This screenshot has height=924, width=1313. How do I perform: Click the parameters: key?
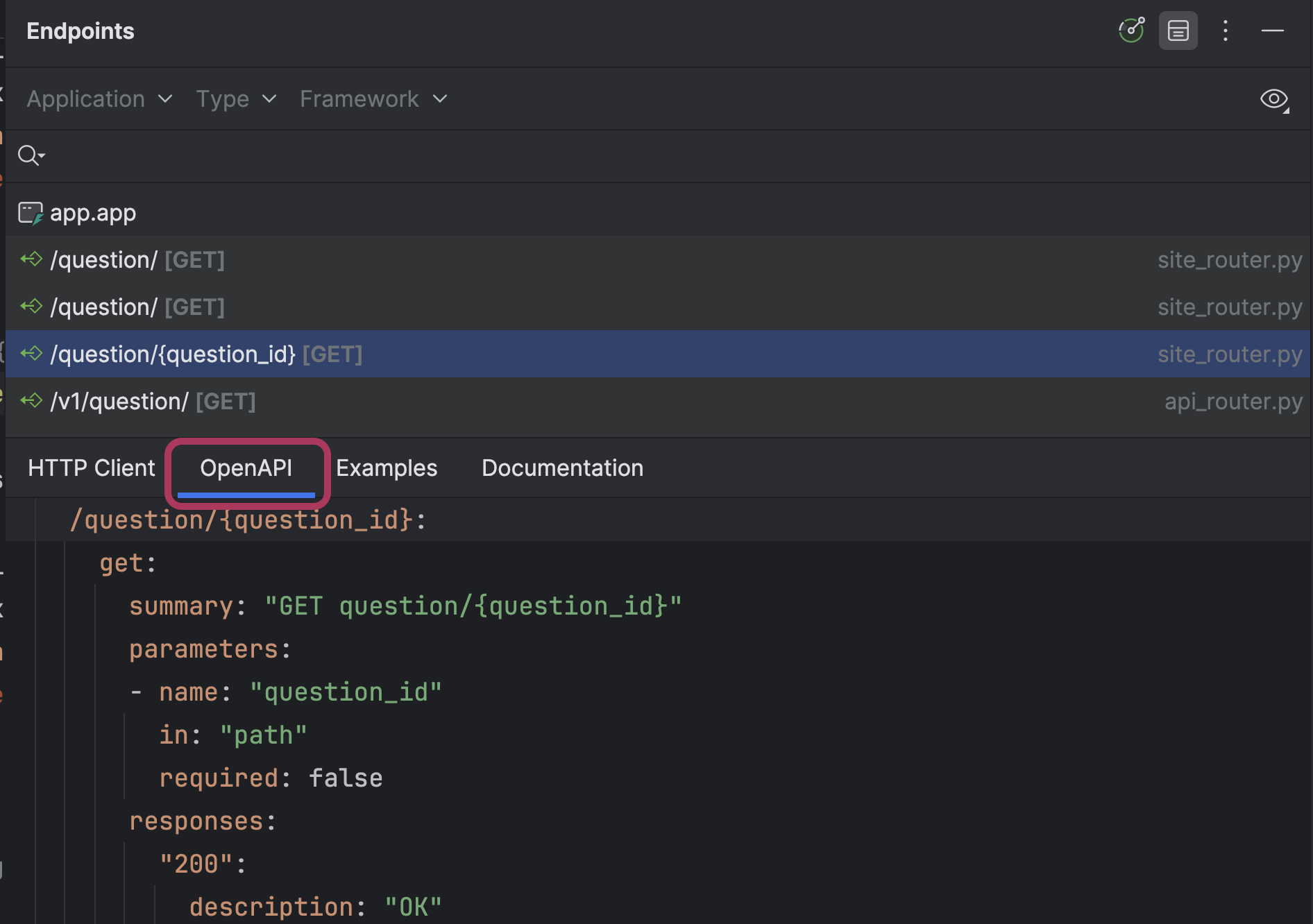point(210,649)
